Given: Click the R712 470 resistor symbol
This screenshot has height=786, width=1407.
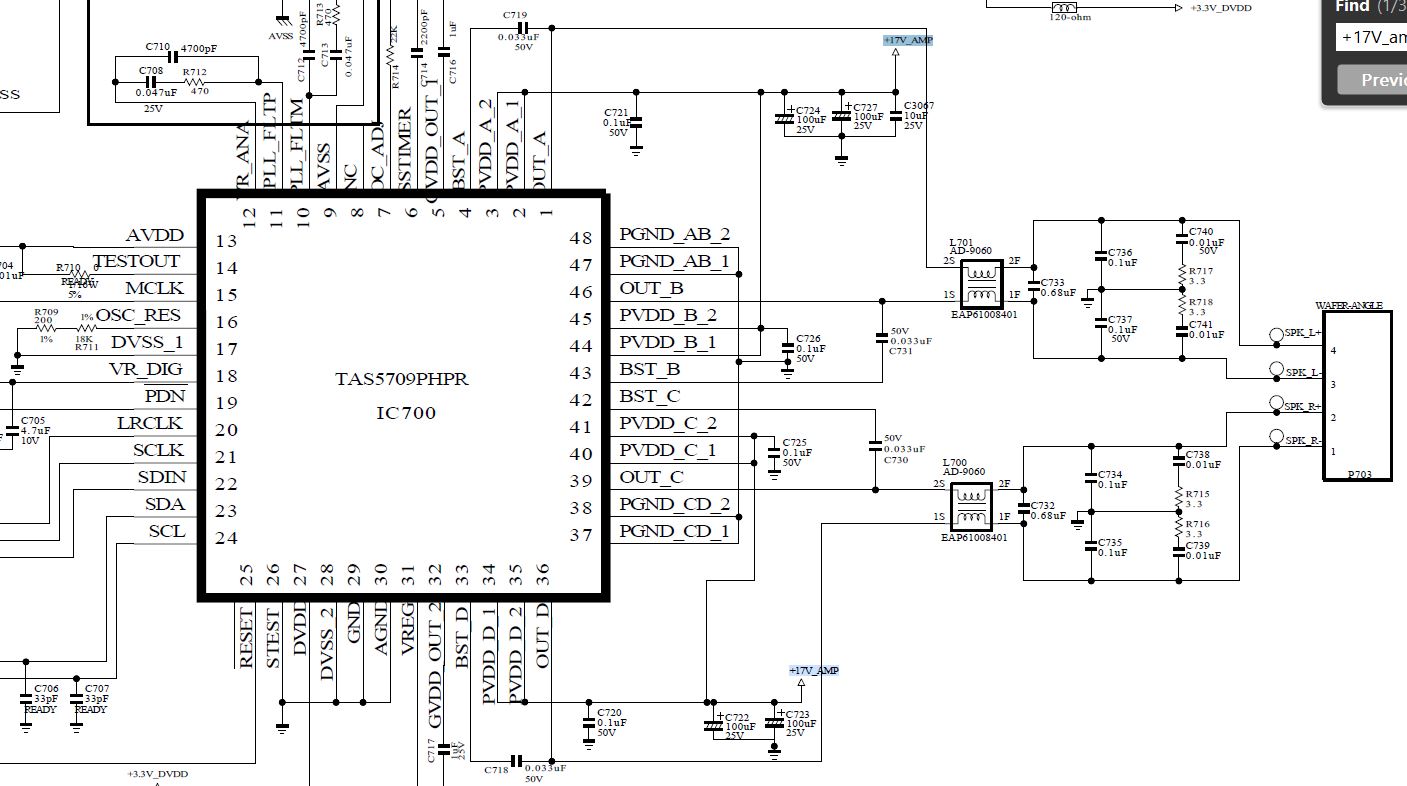Looking at the screenshot, I should [195, 82].
